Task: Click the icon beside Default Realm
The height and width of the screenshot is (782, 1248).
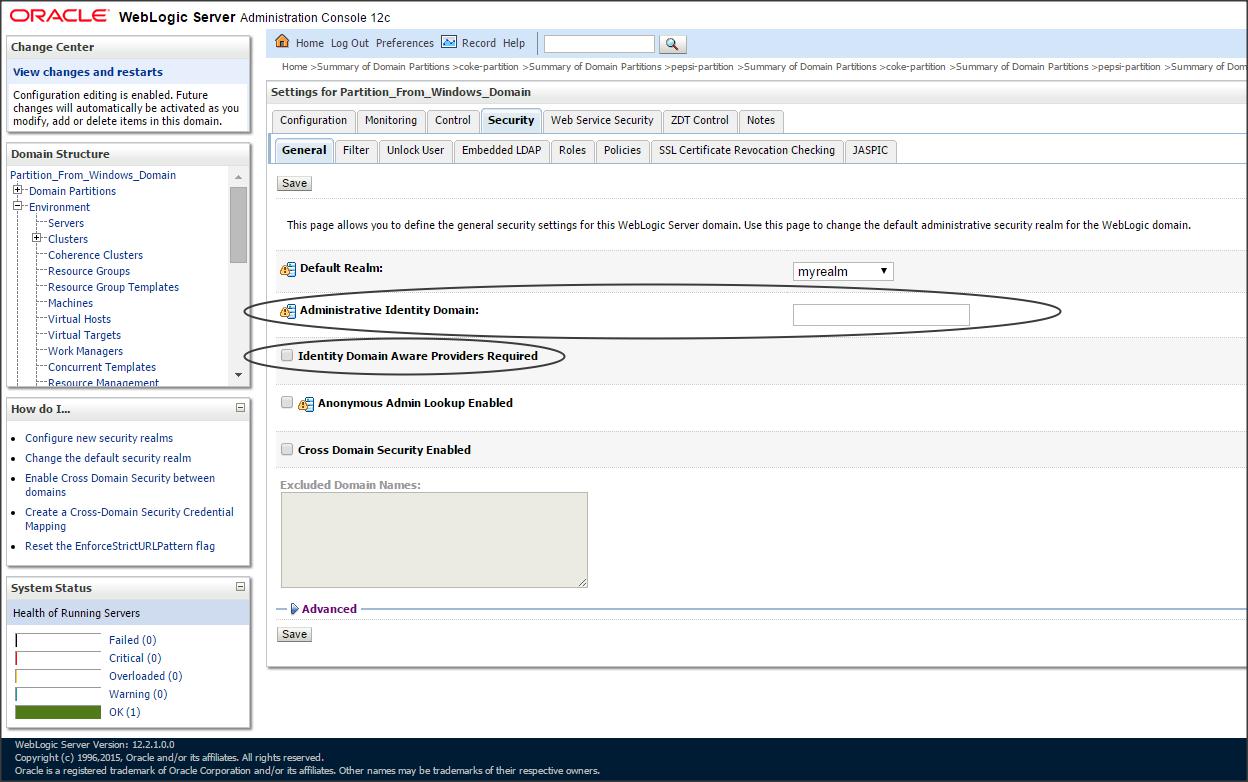Action: tap(288, 269)
